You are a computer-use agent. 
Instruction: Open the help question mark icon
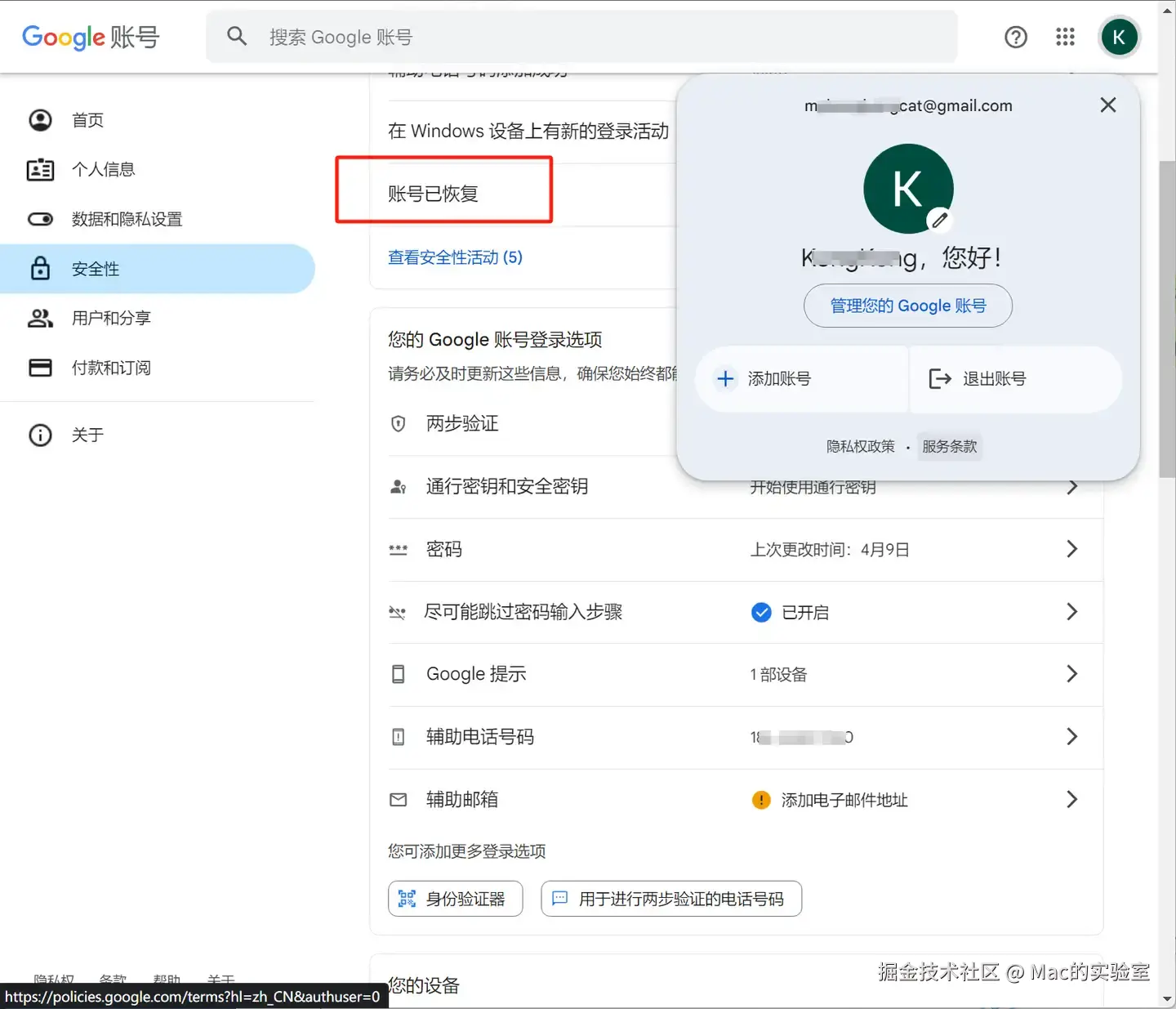coord(1016,37)
